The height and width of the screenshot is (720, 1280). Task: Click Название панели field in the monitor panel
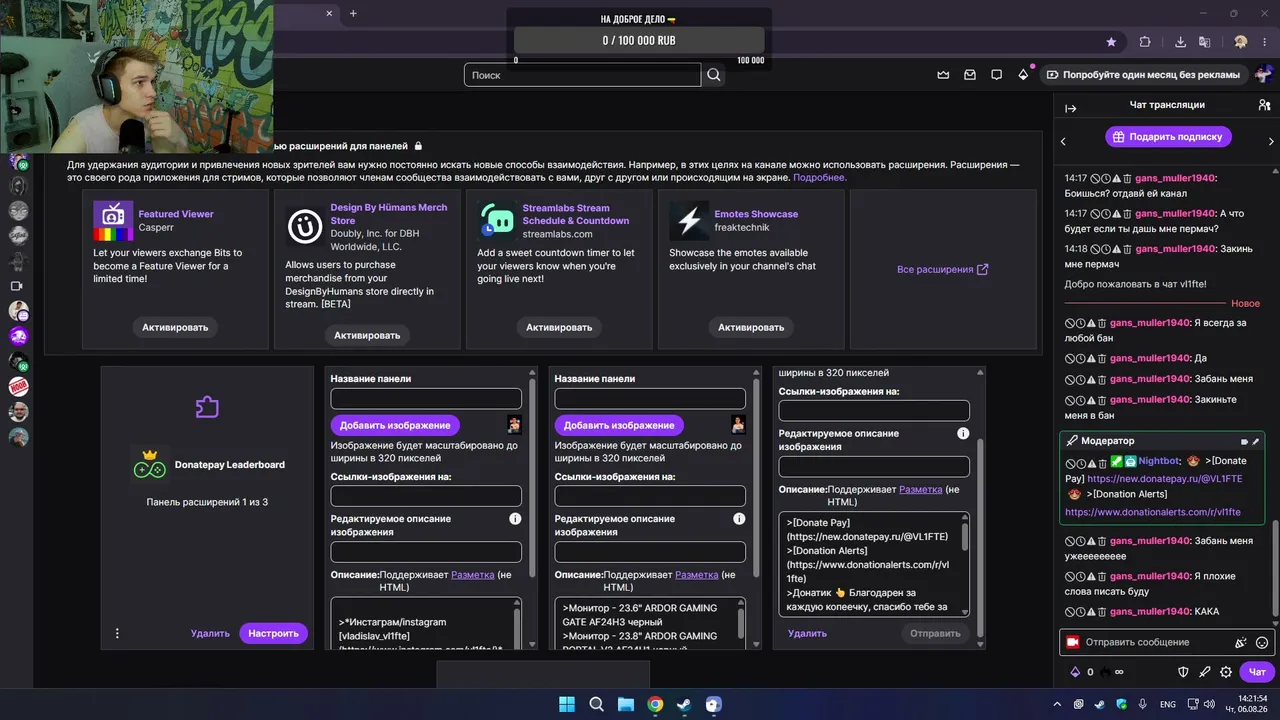click(x=650, y=398)
